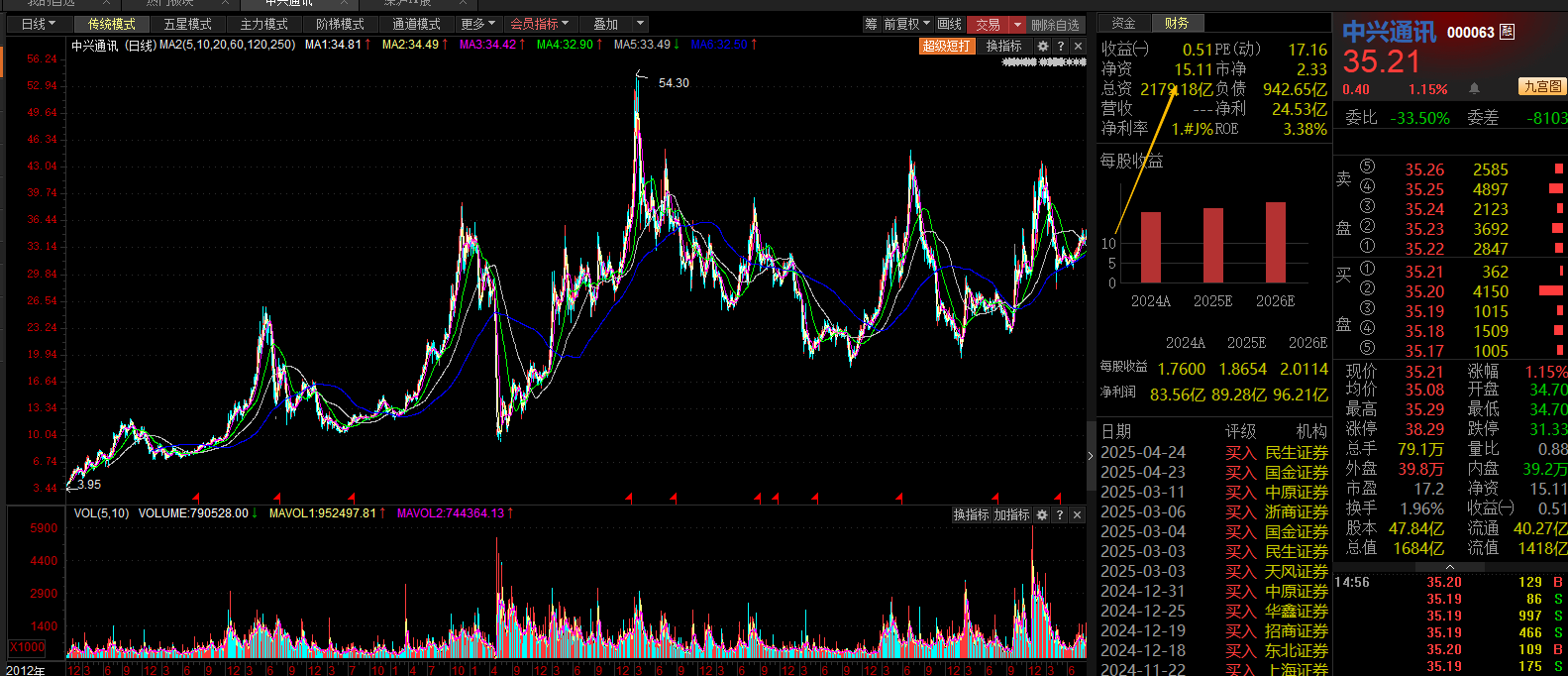
Task: Open the 会员指标 dropdown
Action: point(540,24)
